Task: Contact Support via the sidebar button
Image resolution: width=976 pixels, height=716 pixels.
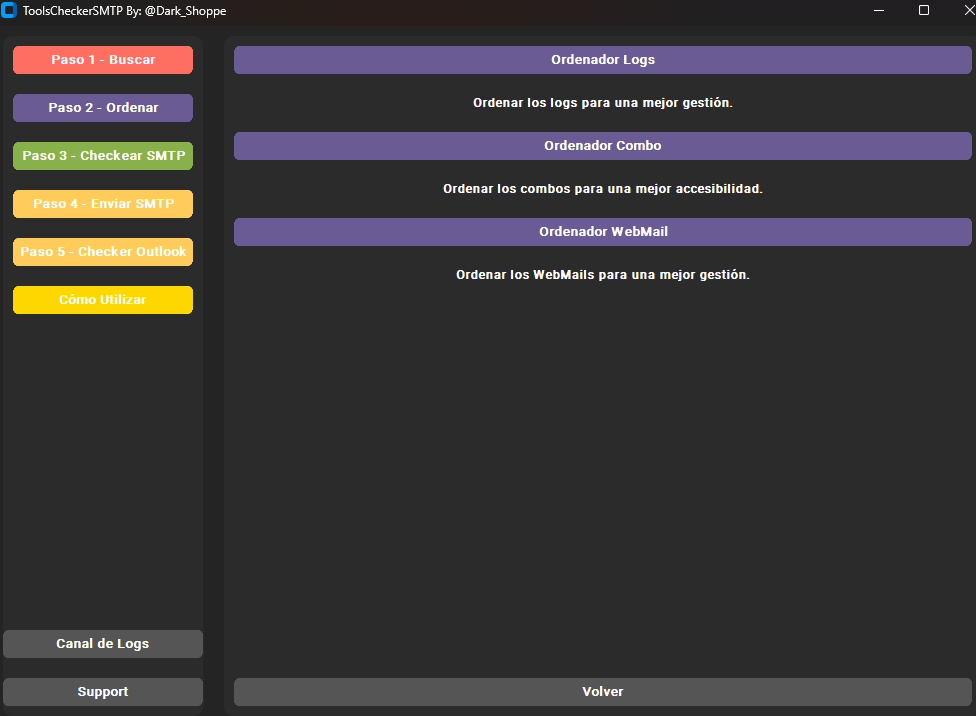Action: point(102,691)
